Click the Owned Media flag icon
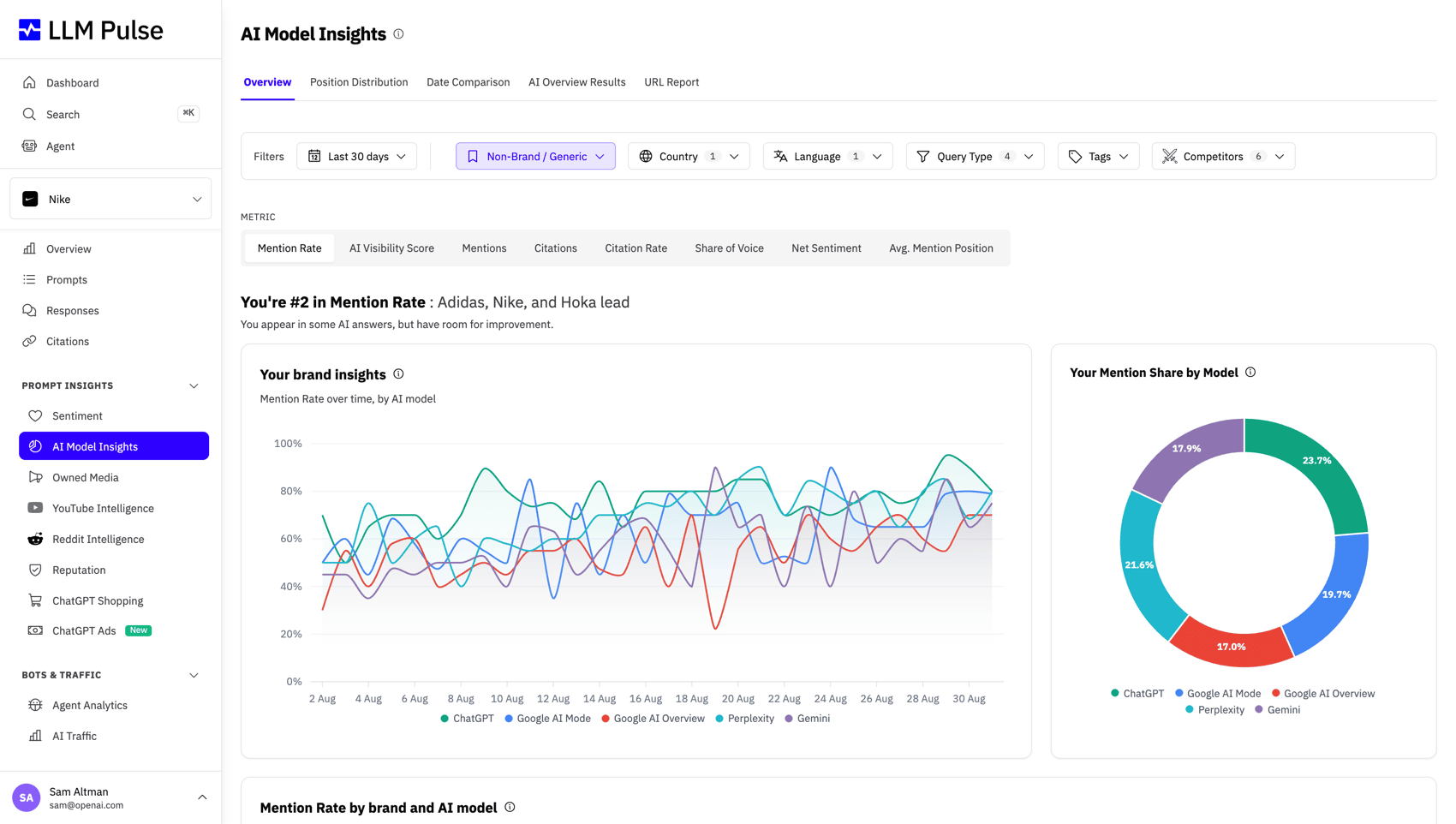Viewport: 1456px width, 824px height. 35,477
